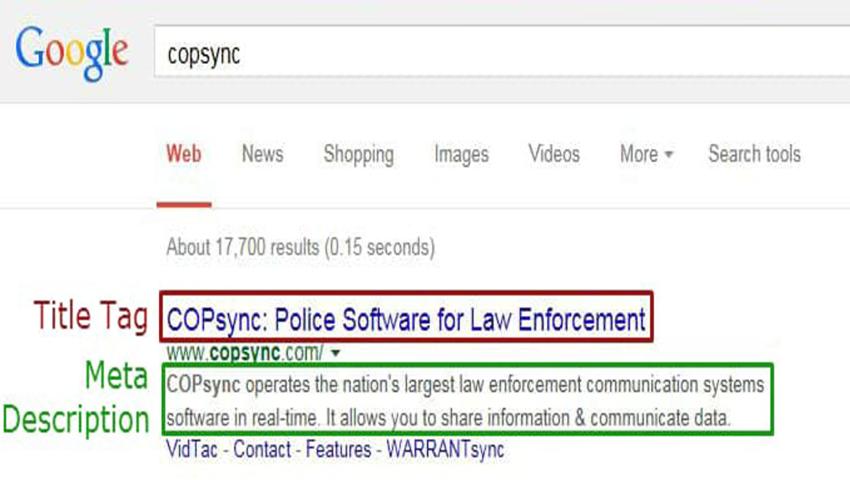Screen dimensions: 850x480
Task: Open the Shopping tab
Action: coord(359,155)
